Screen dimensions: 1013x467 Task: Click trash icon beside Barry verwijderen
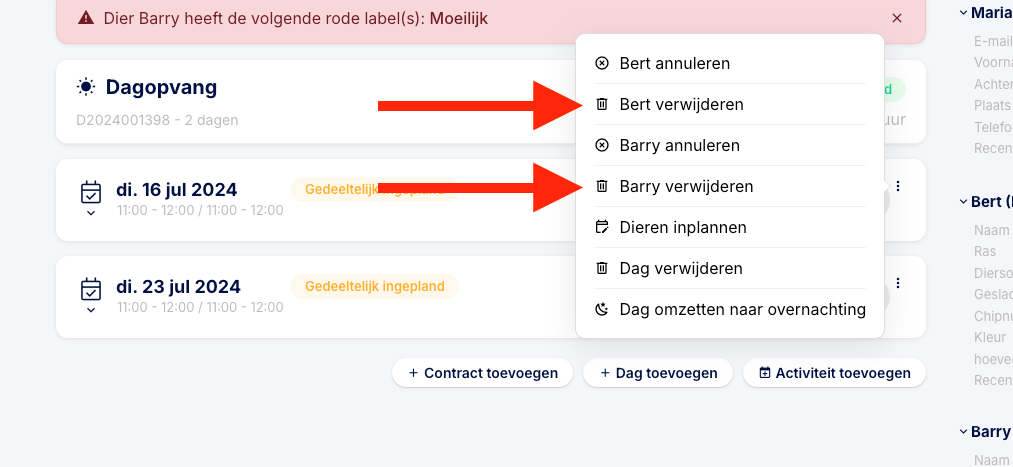point(602,186)
